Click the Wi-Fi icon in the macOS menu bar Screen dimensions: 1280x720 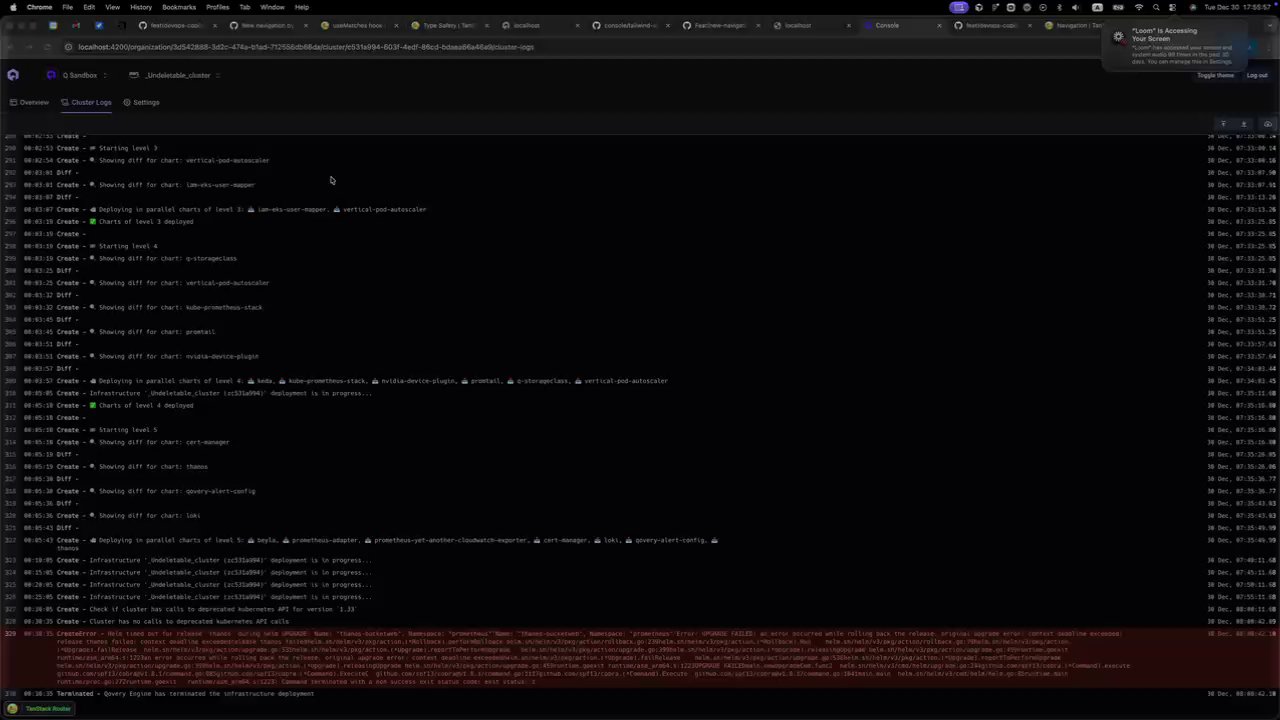click(1139, 7)
